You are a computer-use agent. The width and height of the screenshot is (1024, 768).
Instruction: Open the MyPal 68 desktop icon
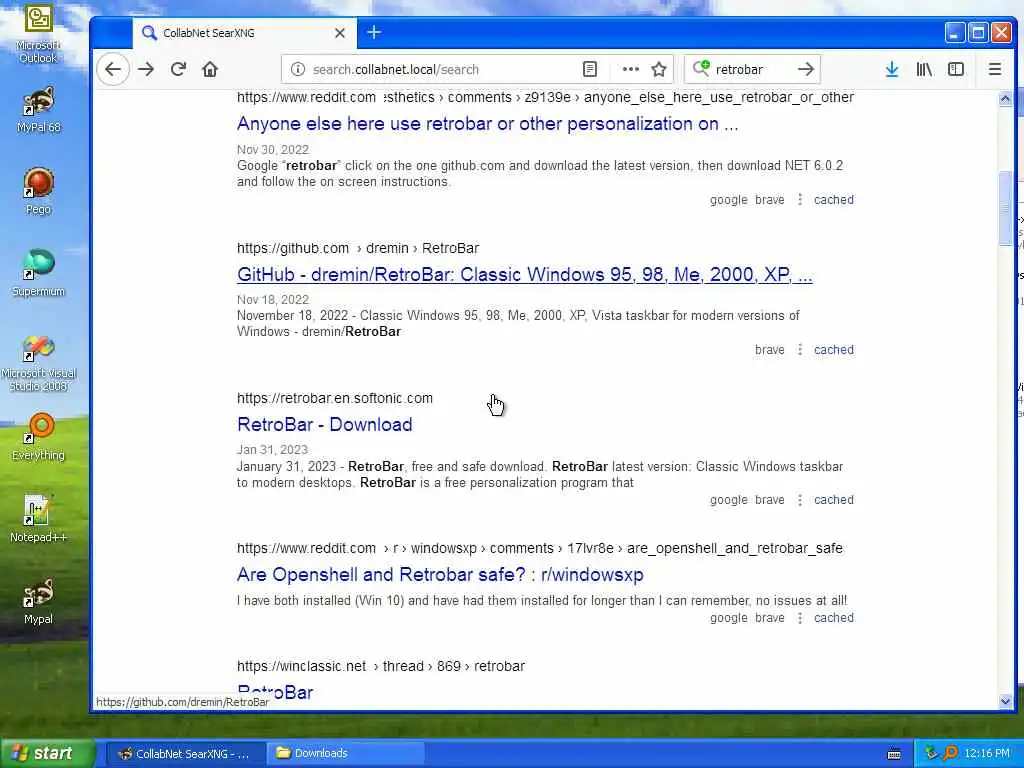pos(38,110)
